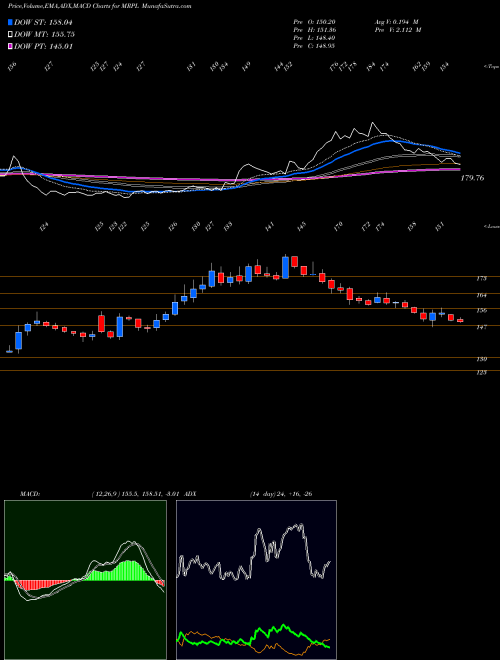Screen dimensions: 500x660
Task: Click the 'Avg V: 6.194 M' volume text
Action: tap(397, 22)
